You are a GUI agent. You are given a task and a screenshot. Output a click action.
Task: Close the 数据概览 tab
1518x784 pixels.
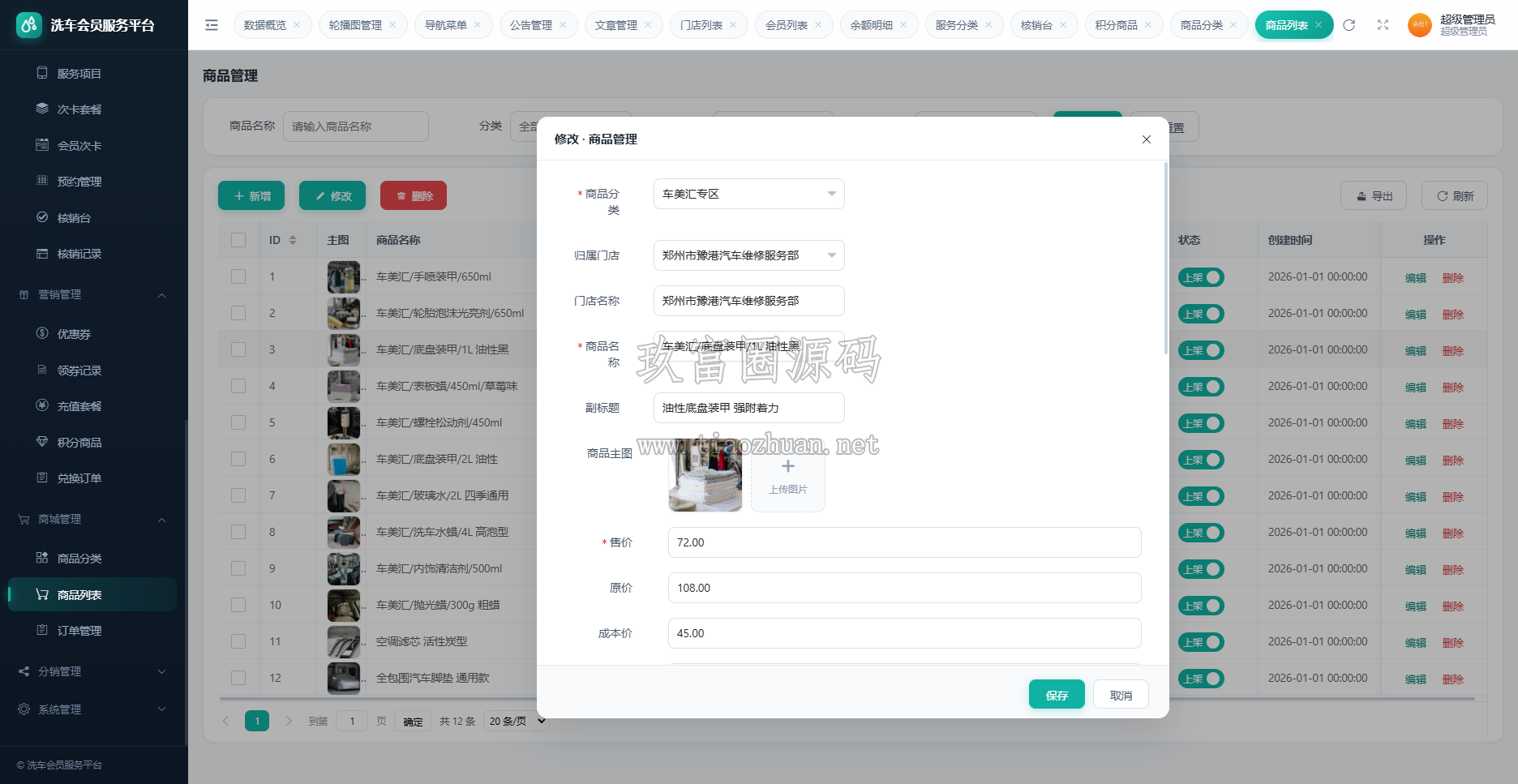tap(297, 25)
